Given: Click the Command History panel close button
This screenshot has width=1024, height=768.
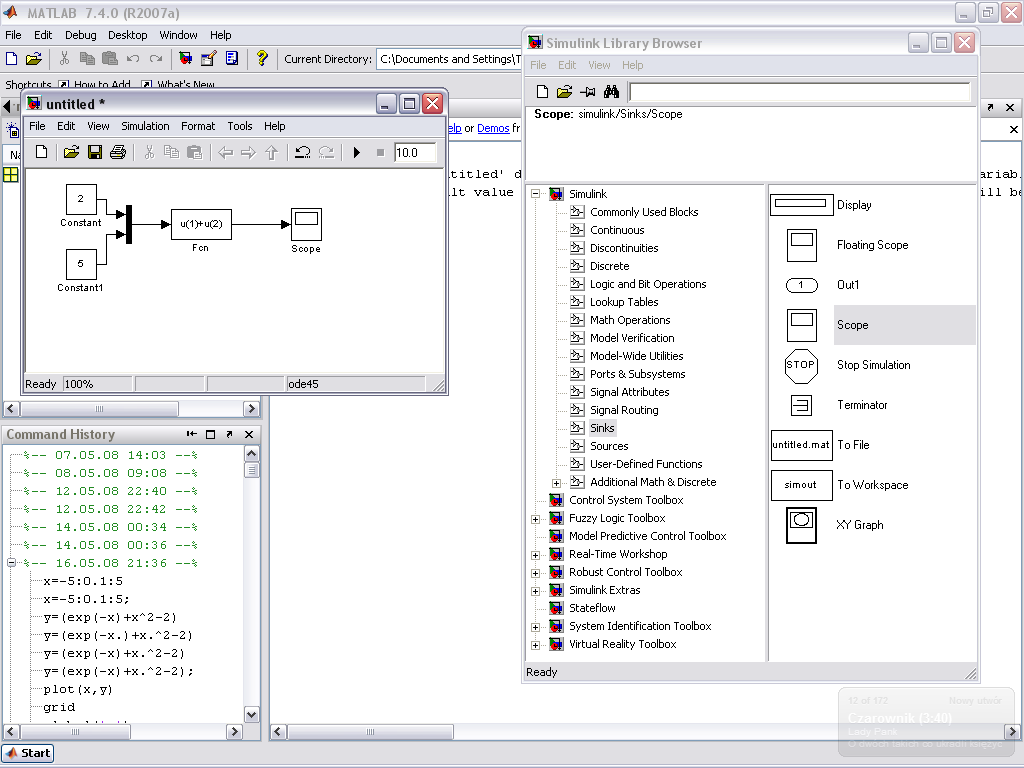Looking at the screenshot, I should 249,434.
